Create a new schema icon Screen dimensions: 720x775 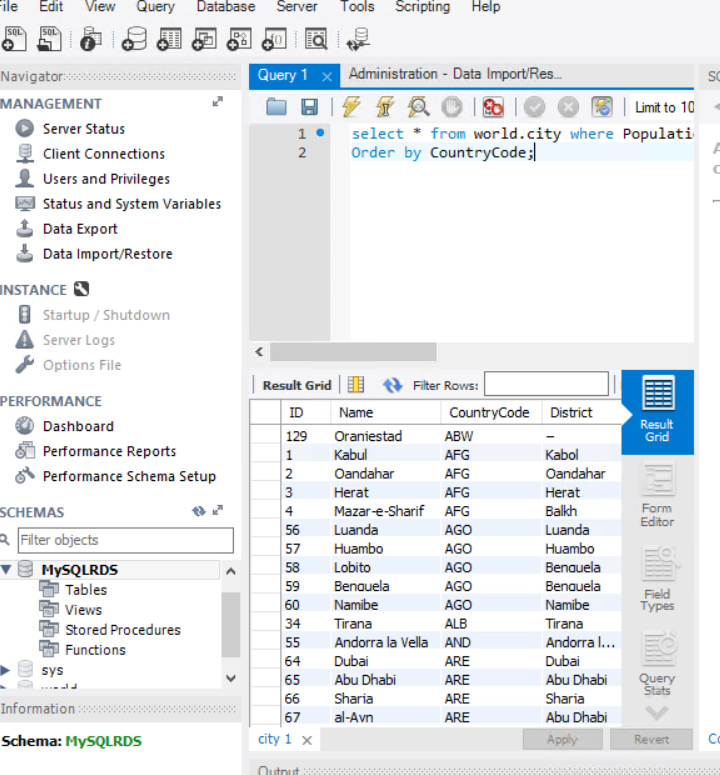(134, 39)
